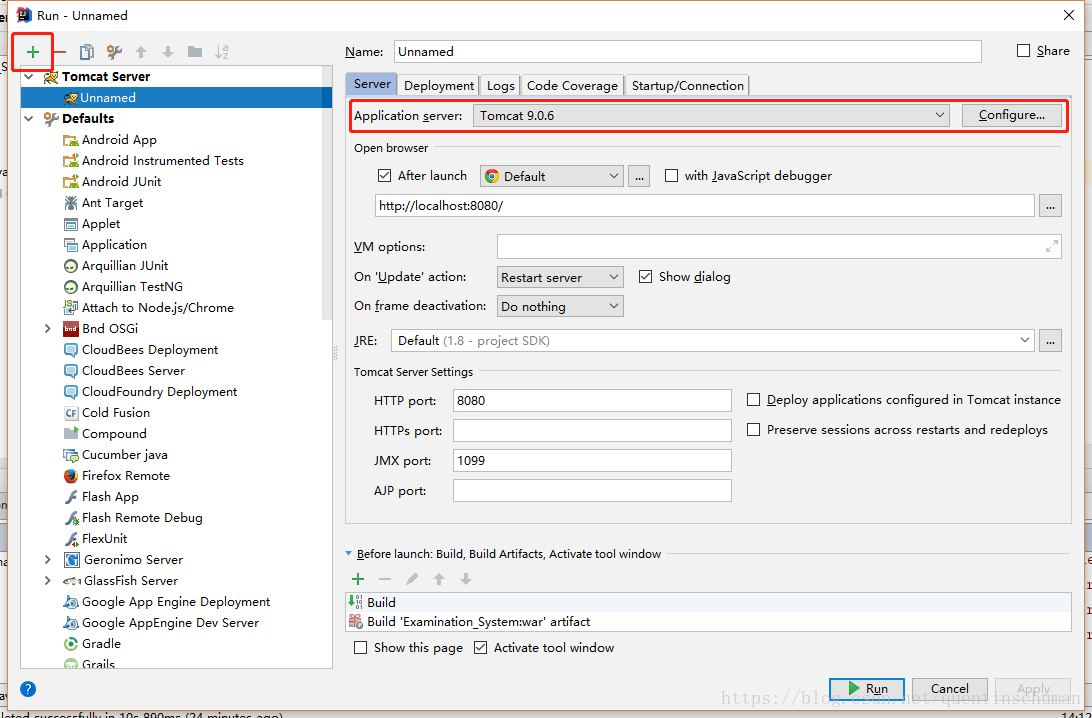
Task: Switch to the Startup/Connection tab
Action: pyautogui.click(x=687, y=86)
